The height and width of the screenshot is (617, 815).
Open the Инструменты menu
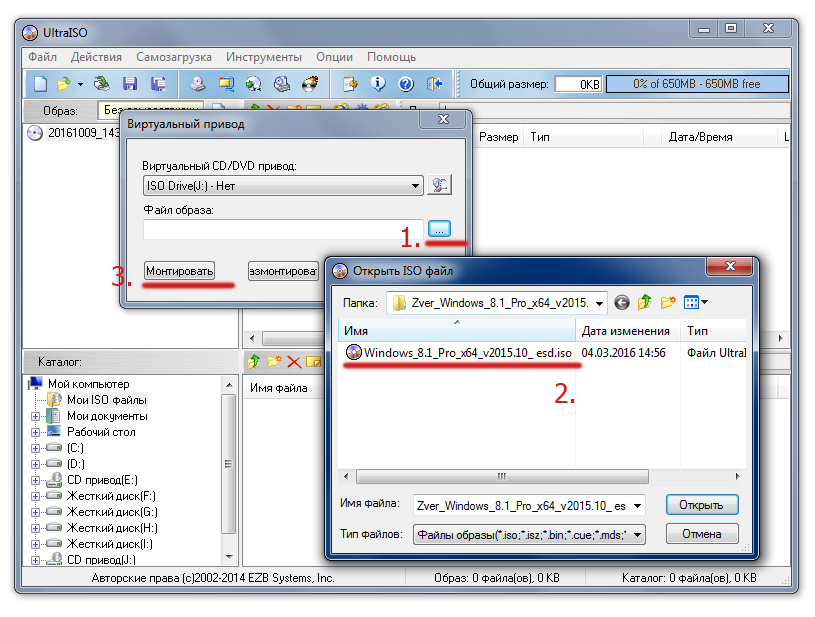tap(264, 57)
